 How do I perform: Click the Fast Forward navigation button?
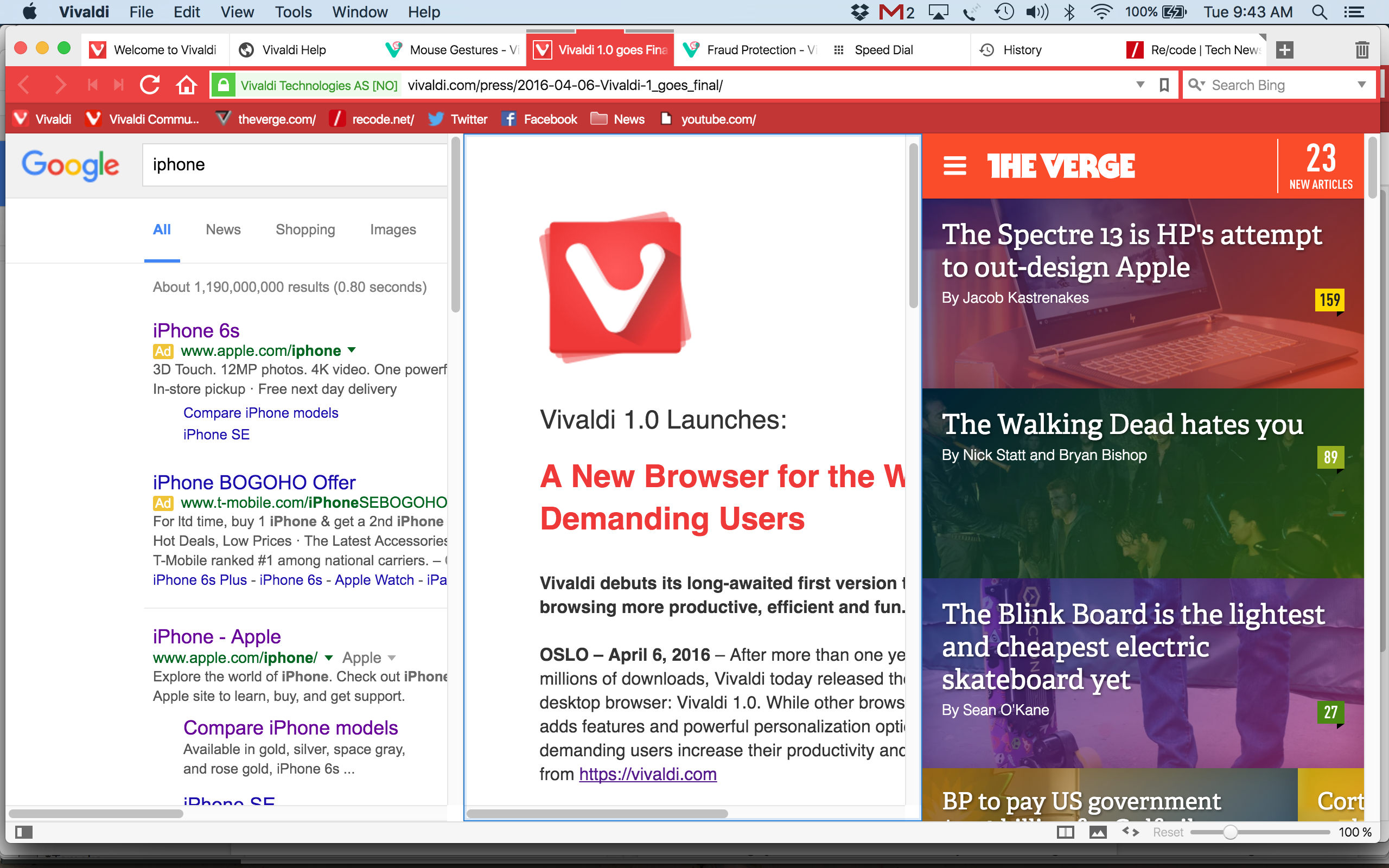(119, 85)
